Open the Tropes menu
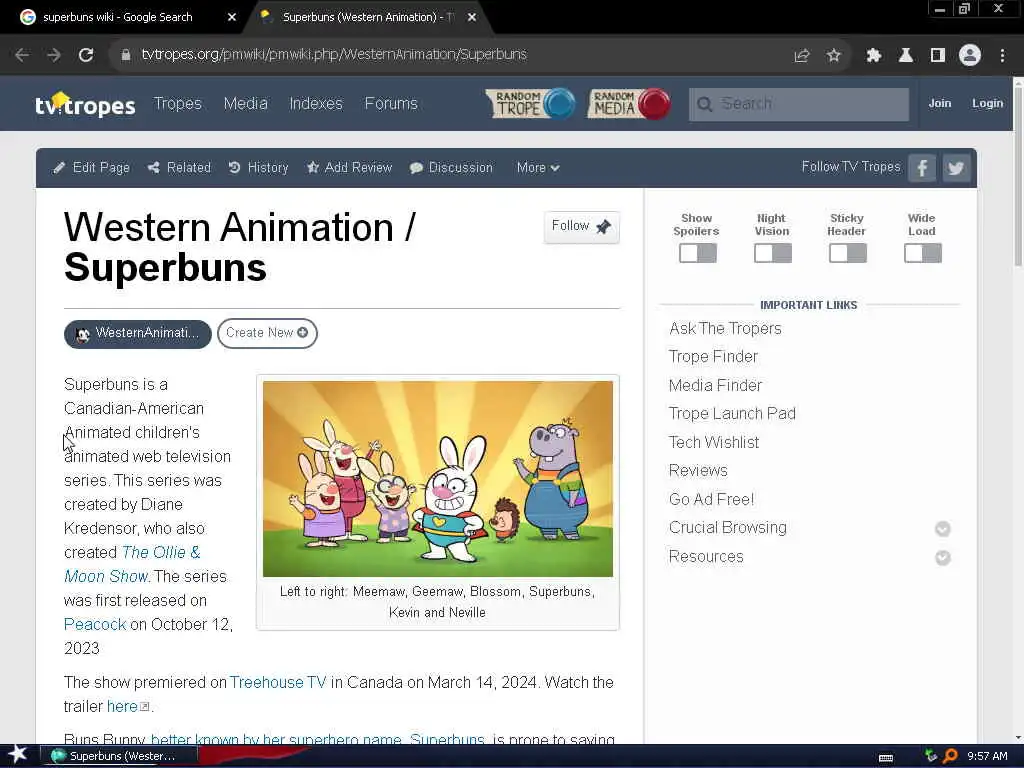 178,103
